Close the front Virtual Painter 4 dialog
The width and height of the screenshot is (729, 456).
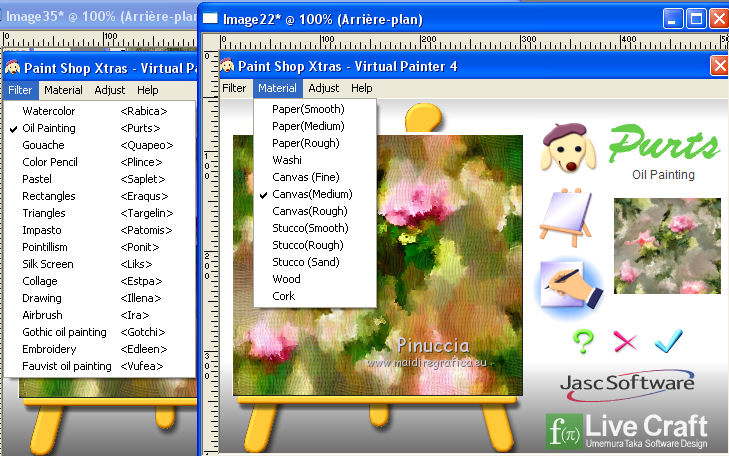pos(720,66)
